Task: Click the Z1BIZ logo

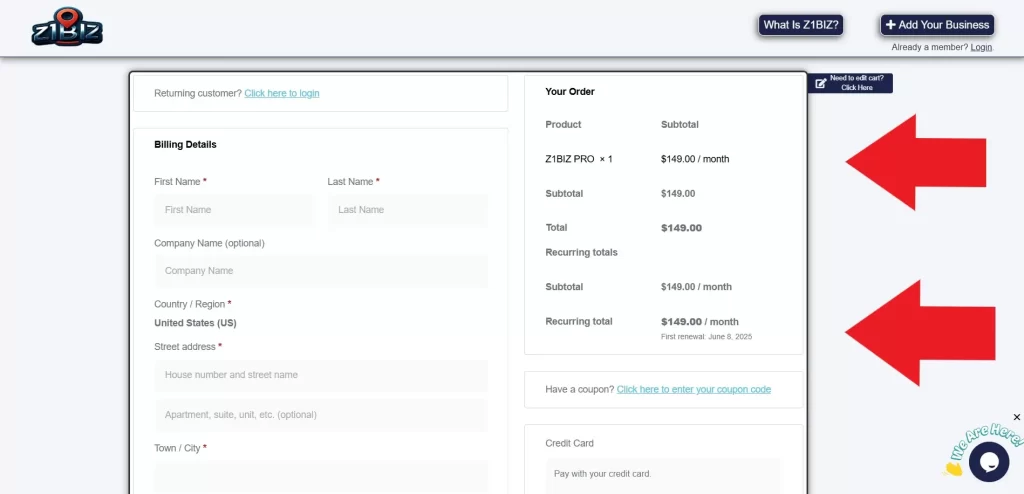Action: tap(67, 27)
